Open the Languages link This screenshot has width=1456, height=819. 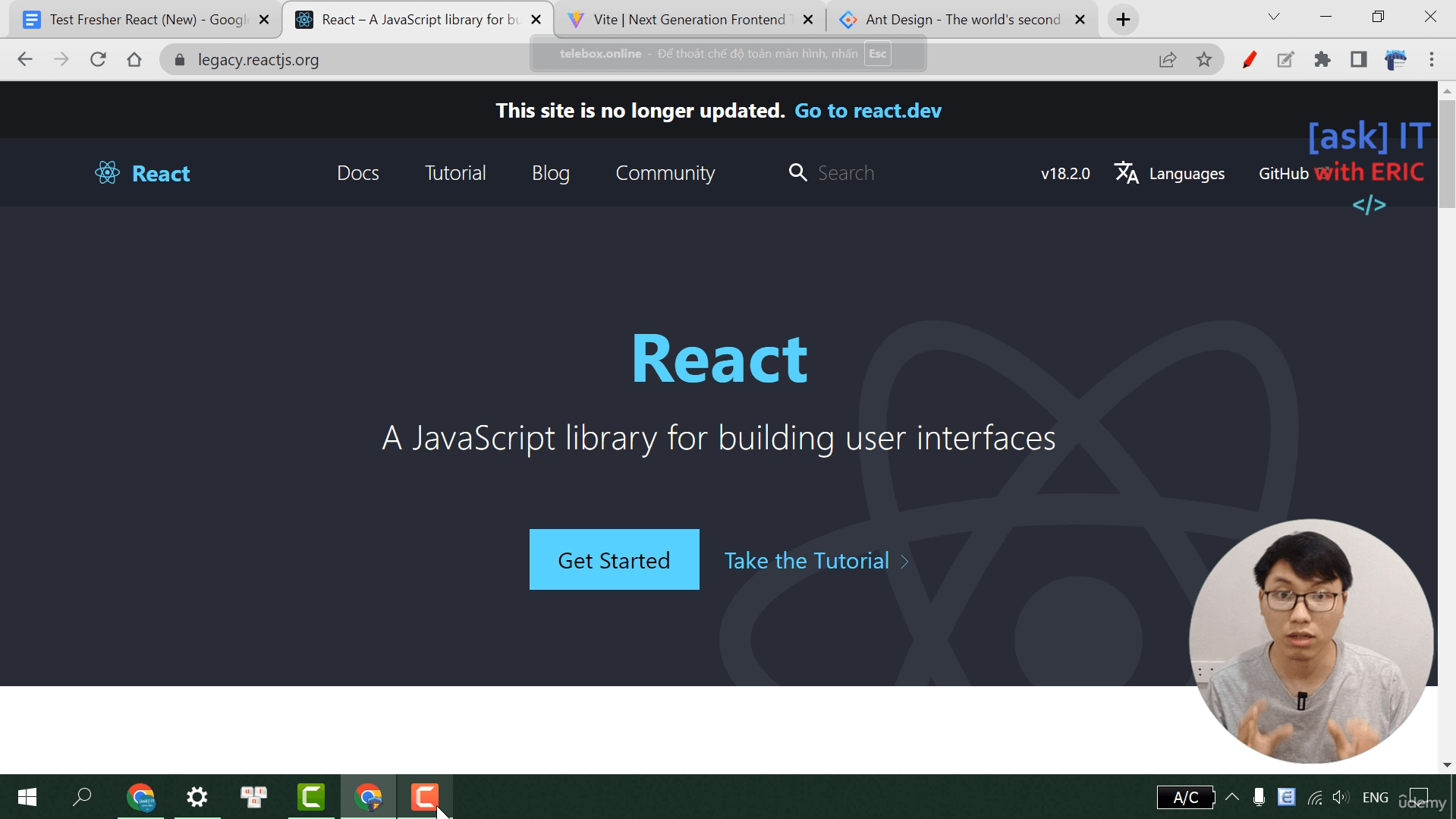(1187, 173)
